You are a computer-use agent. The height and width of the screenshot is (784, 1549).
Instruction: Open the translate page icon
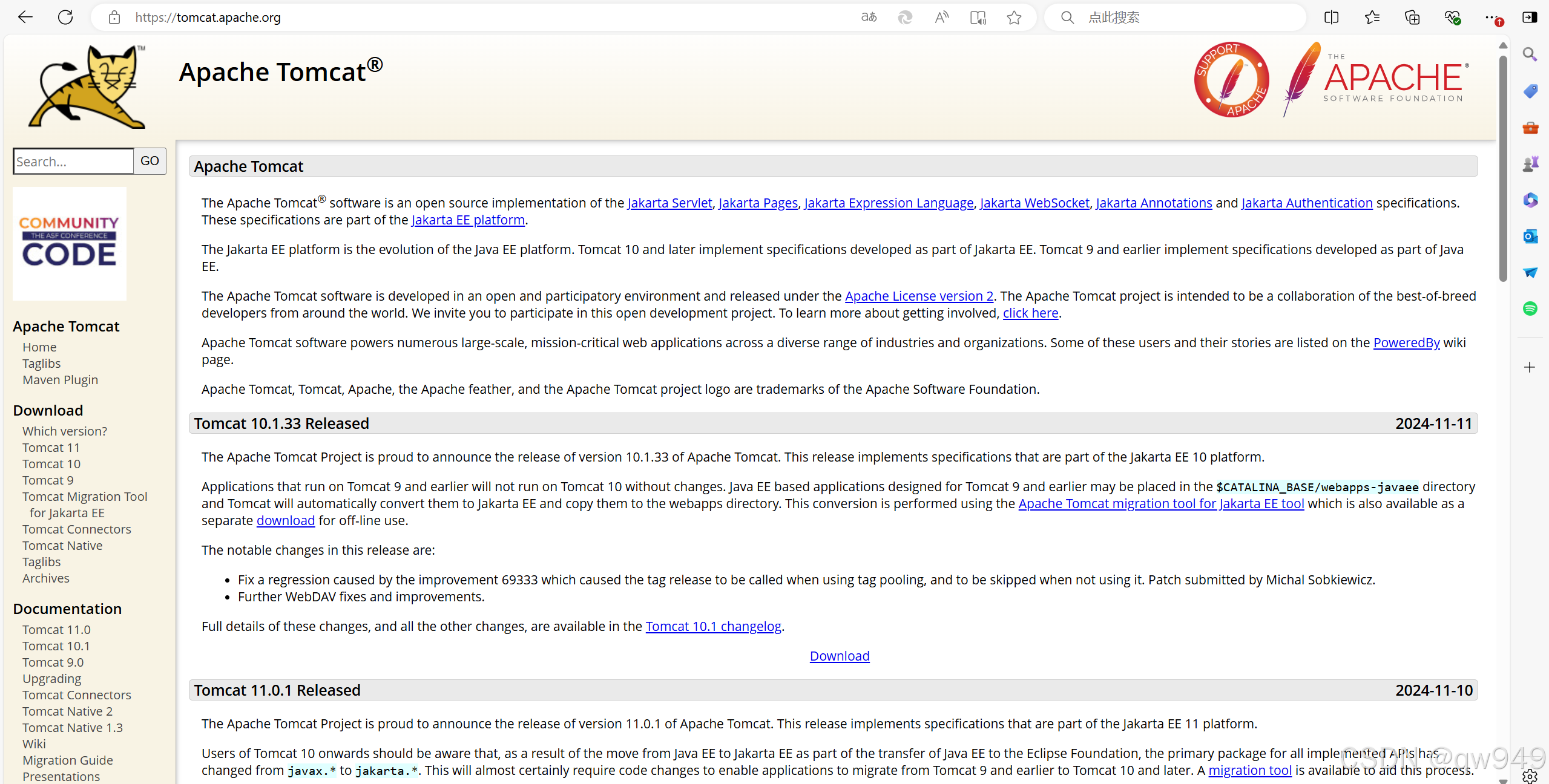[x=869, y=18]
